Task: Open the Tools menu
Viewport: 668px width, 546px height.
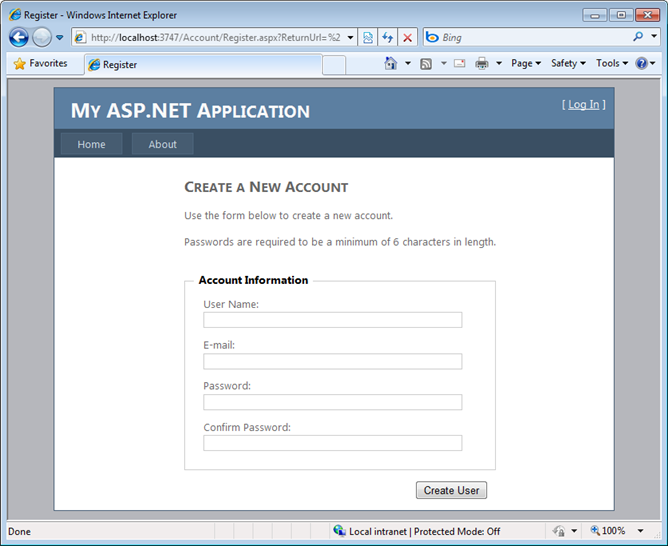Action: 612,63
